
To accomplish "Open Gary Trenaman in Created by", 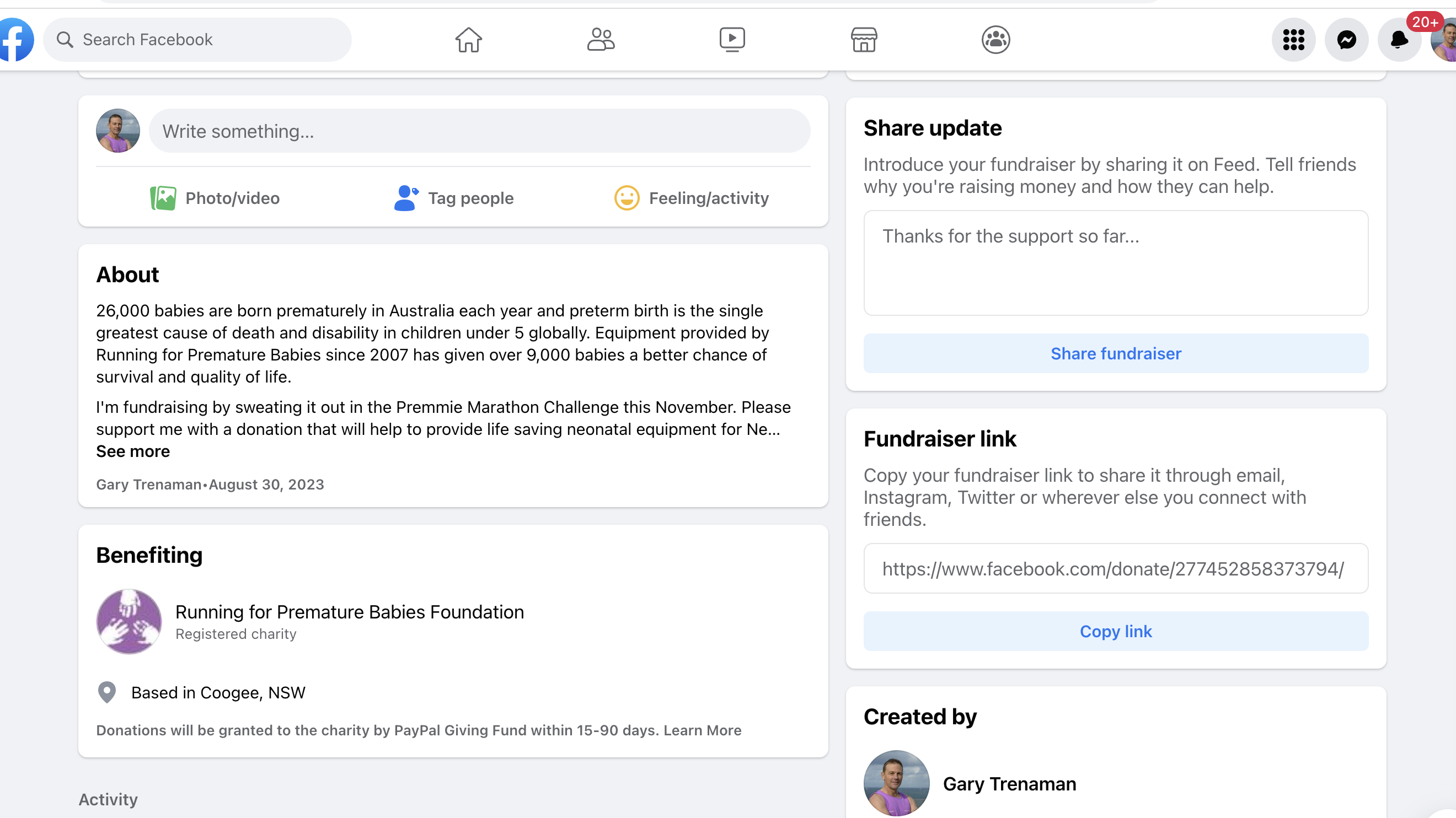I will pos(1009,784).
